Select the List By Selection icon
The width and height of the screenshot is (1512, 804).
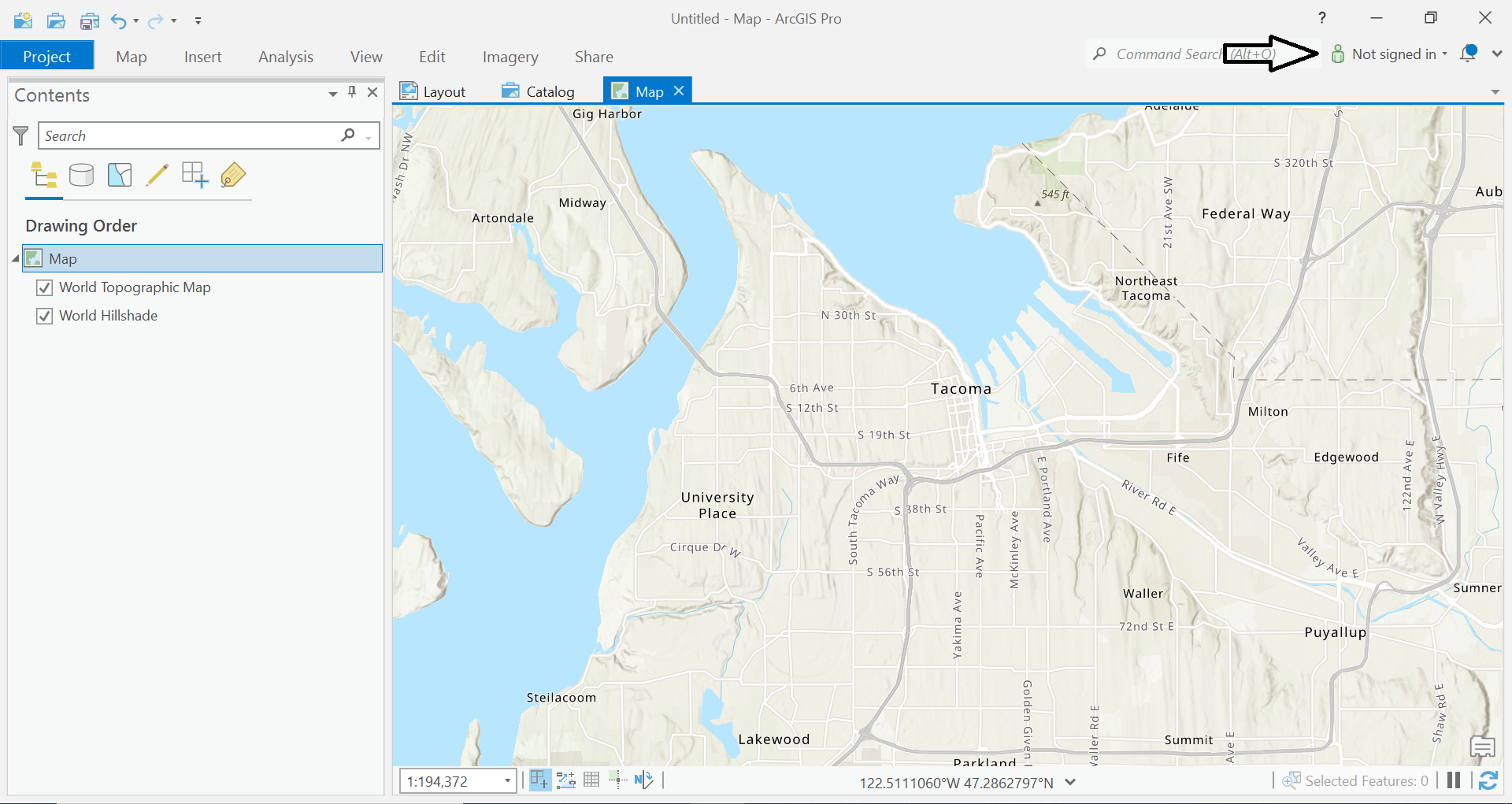click(x=120, y=175)
